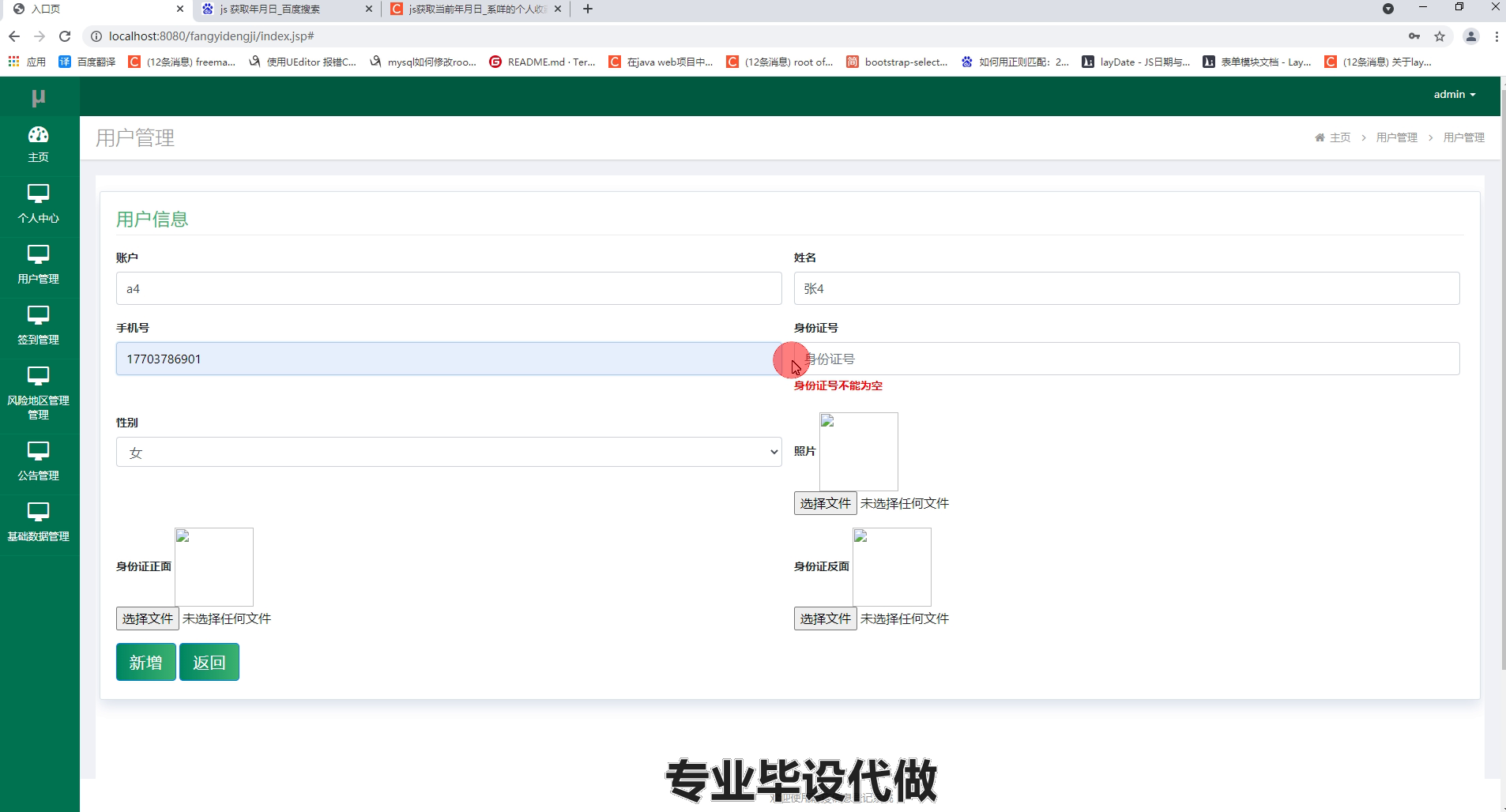Click the μ logo at sidebar top
The height and width of the screenshot is (812, 1506).
38,97
